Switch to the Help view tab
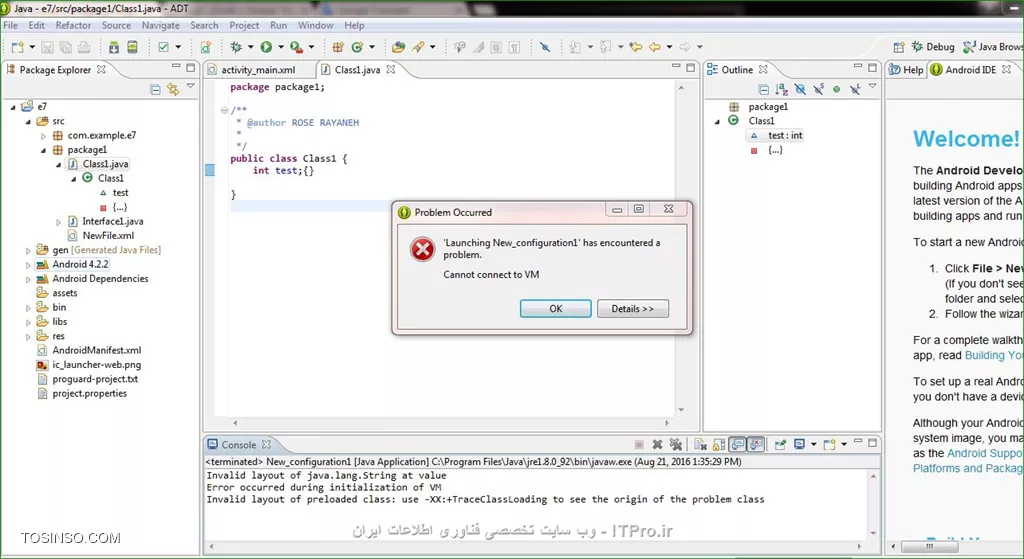The height and width of the screenshot is (559, 1024). tap(906, 70)
